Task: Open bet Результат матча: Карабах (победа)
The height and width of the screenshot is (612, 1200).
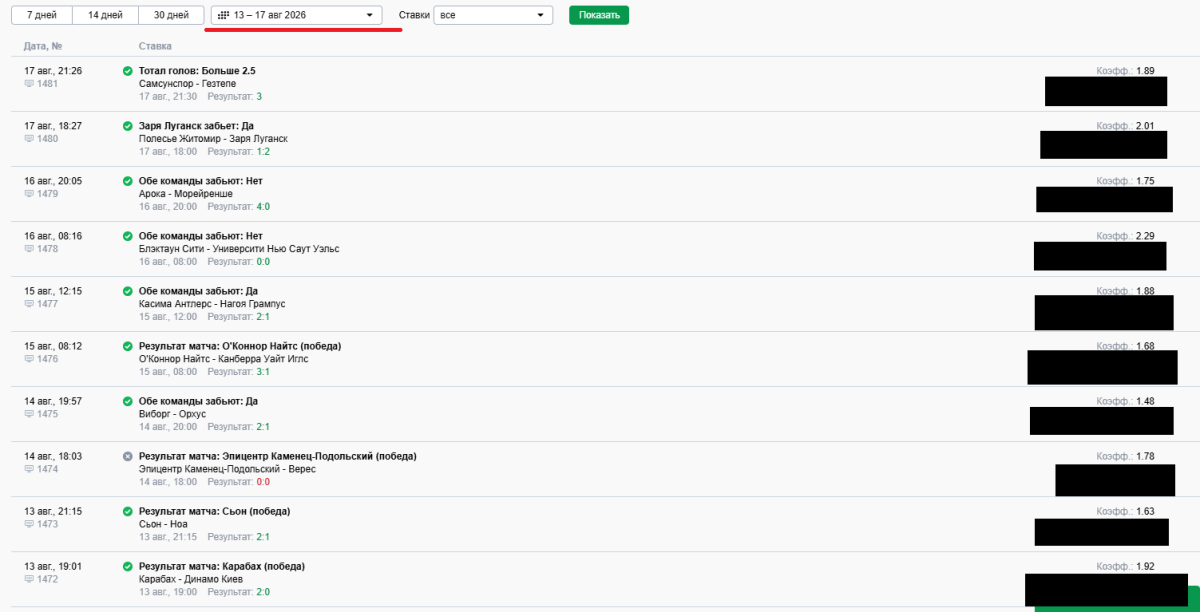Action: [222, 566]
